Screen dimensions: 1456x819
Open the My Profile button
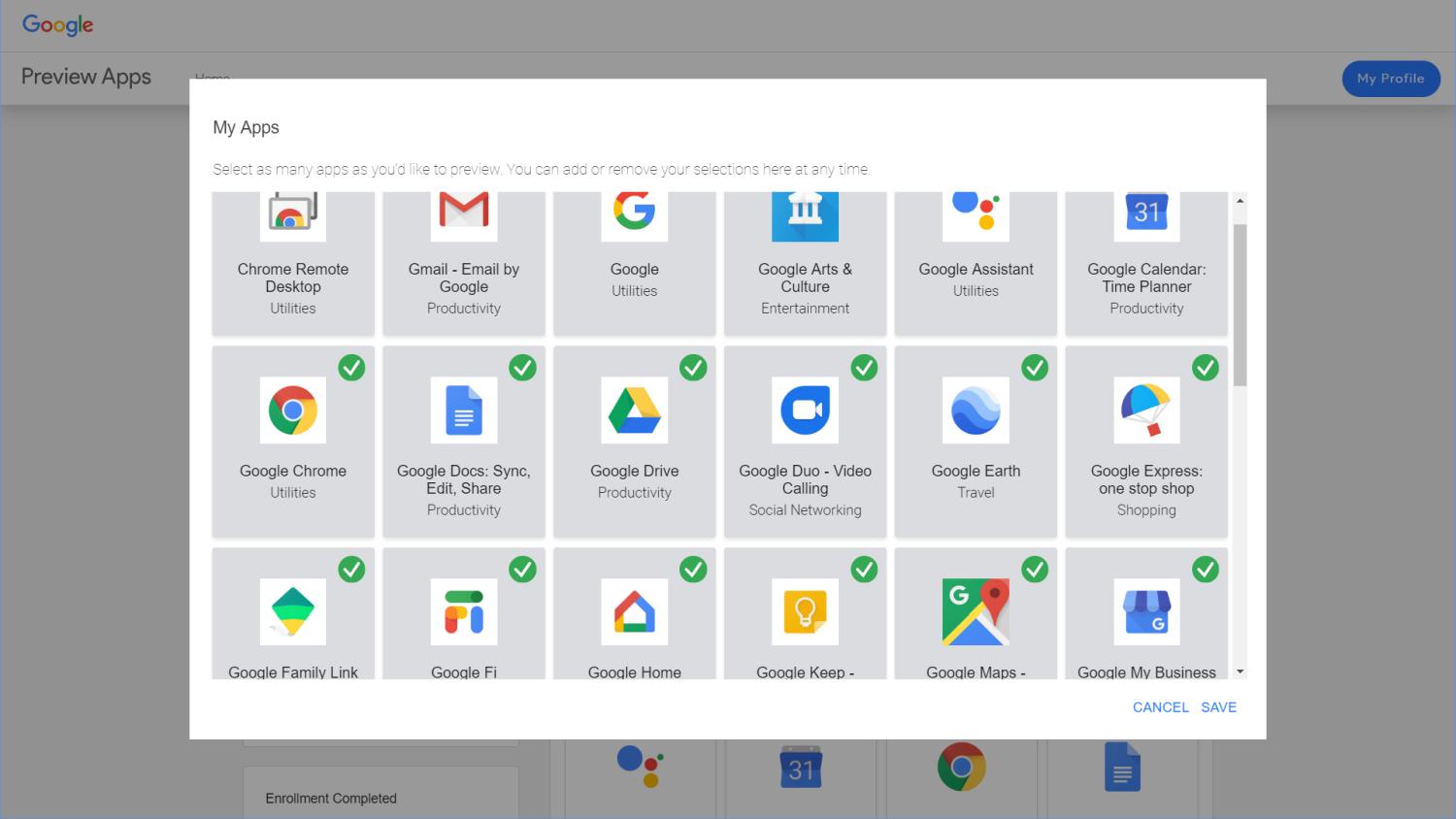[x=1390, y=79]
